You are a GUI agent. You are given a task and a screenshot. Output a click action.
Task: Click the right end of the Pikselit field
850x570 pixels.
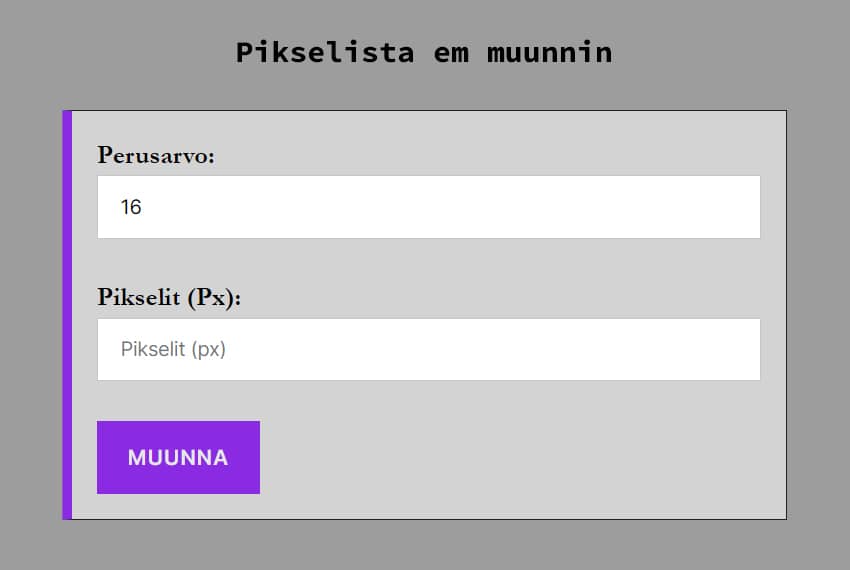(740, 349)
